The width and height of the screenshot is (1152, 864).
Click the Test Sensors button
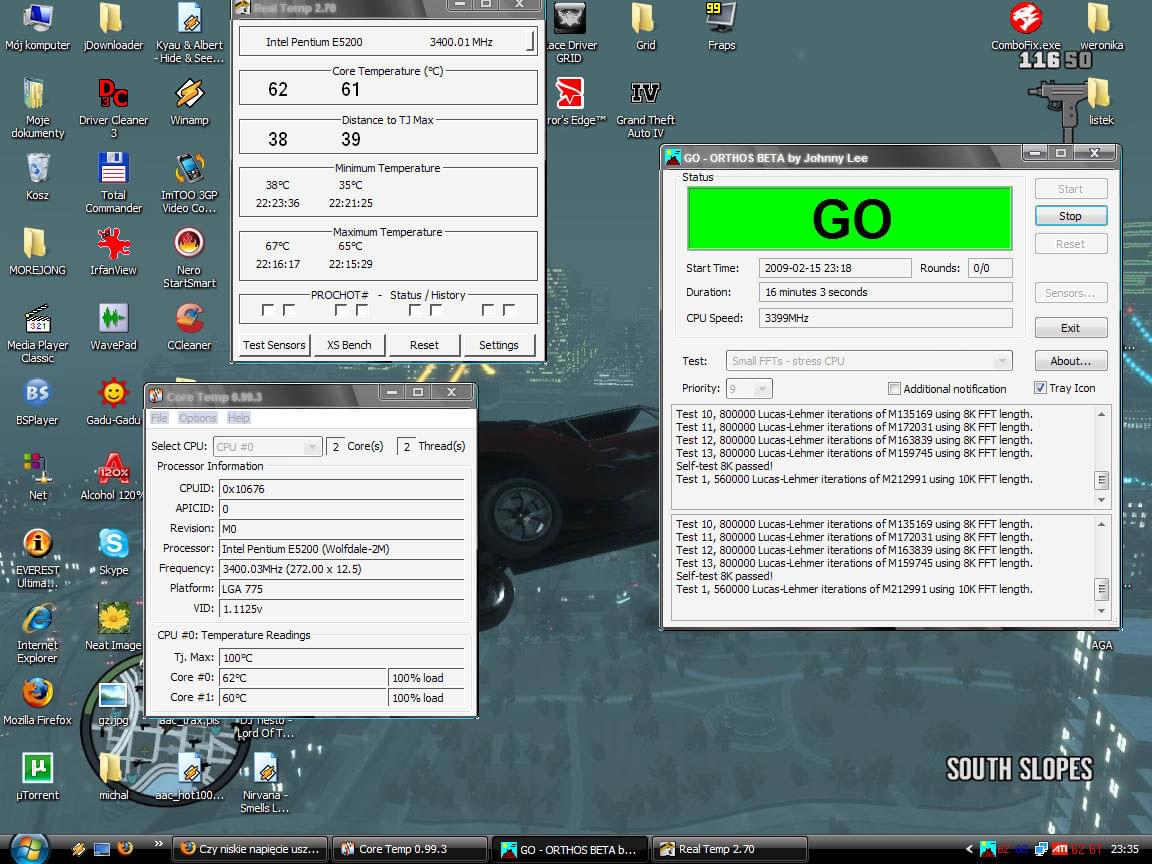click(274, 345)
